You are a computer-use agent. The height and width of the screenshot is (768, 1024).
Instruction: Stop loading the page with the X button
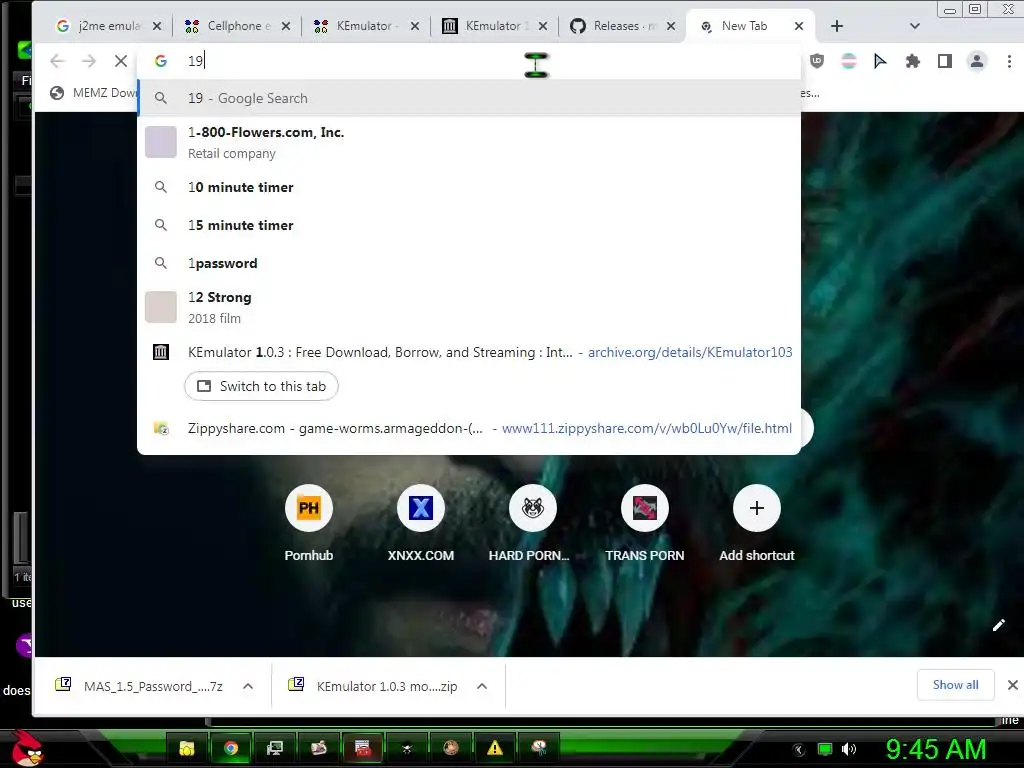click(x=121, y=61)
